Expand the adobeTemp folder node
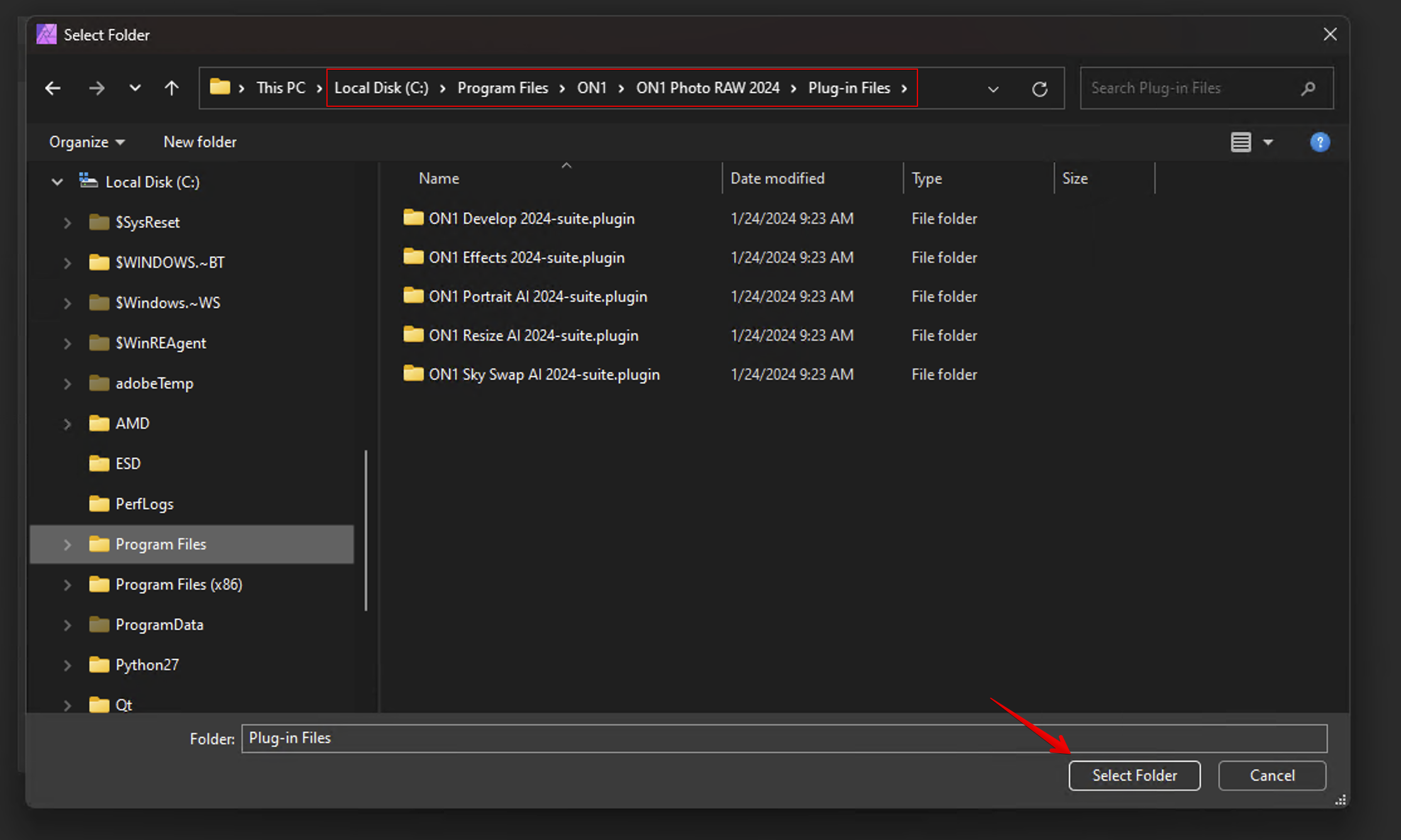 tap(67, 384)
